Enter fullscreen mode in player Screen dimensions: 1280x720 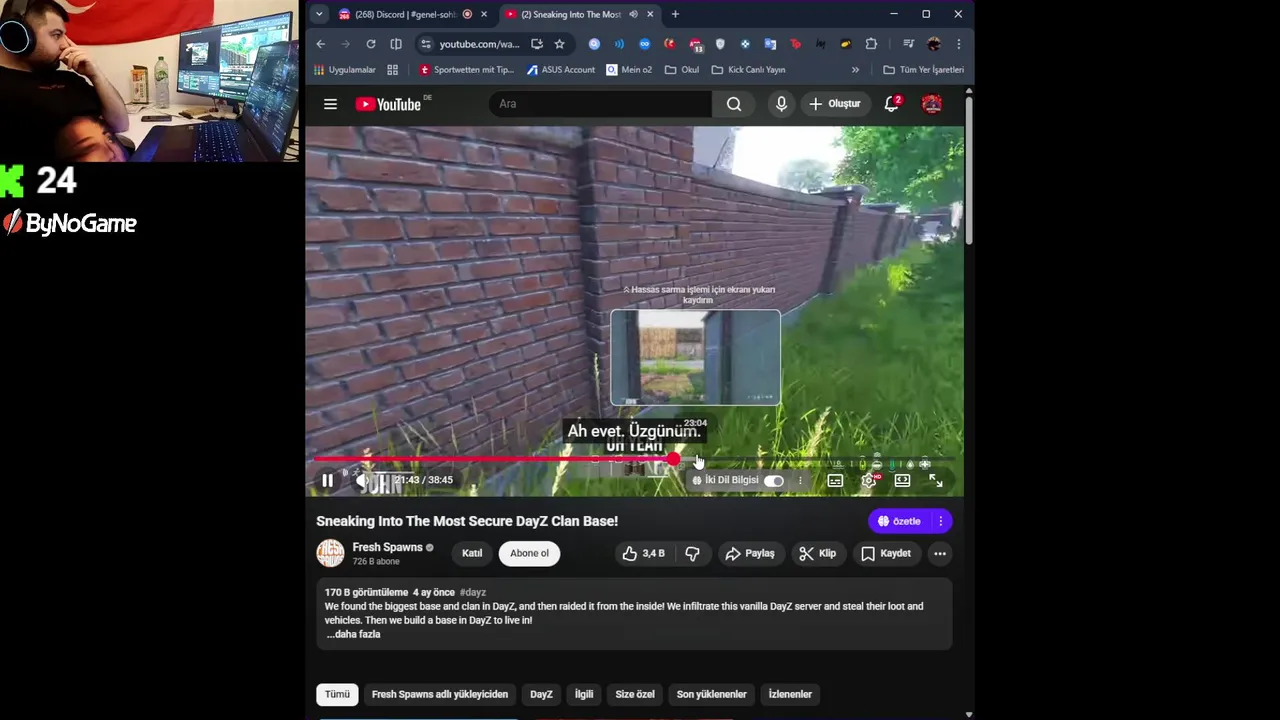(x=935, y=481)
